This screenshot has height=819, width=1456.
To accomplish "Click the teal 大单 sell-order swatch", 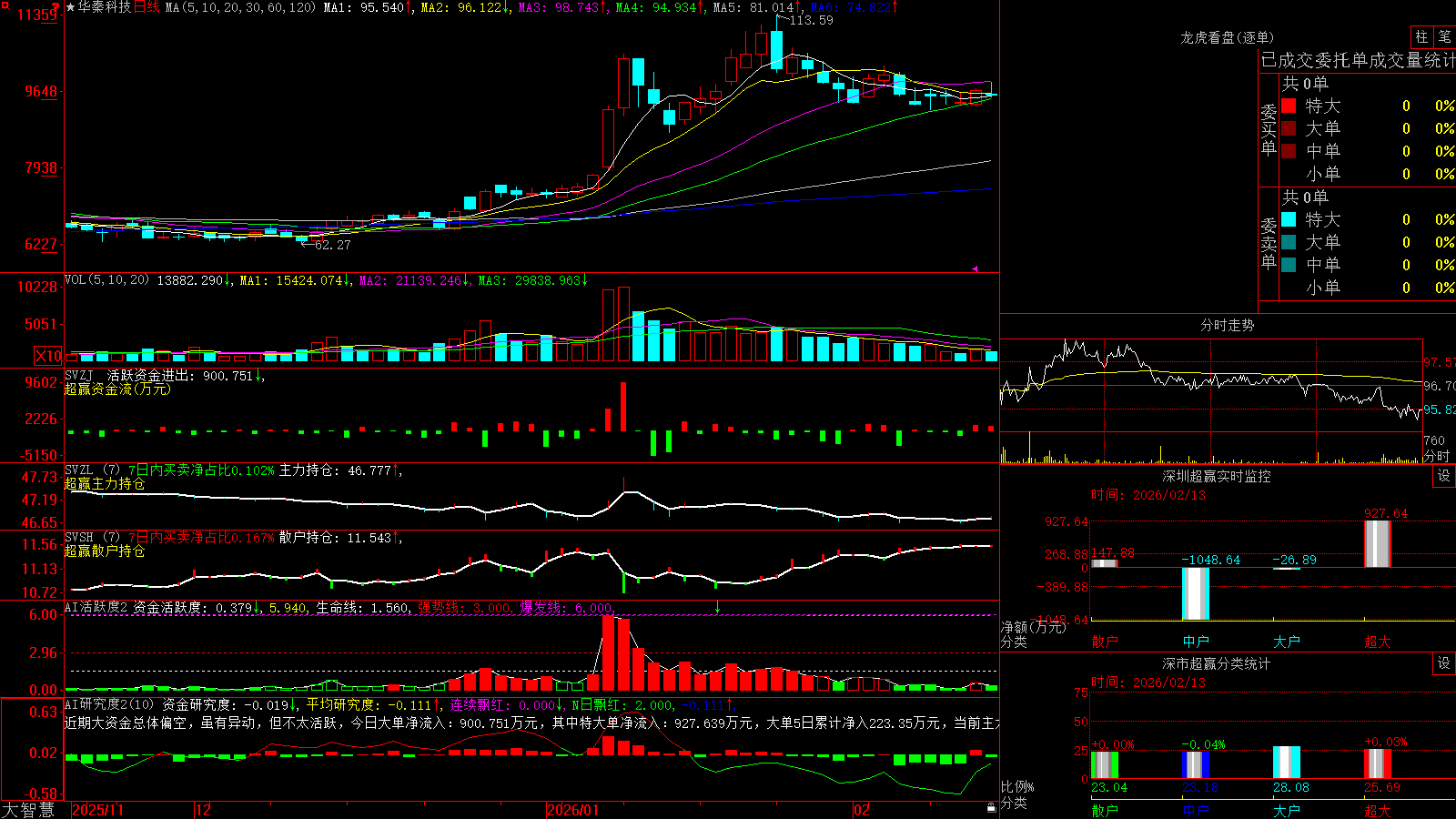I will (x=1289, y=242).
